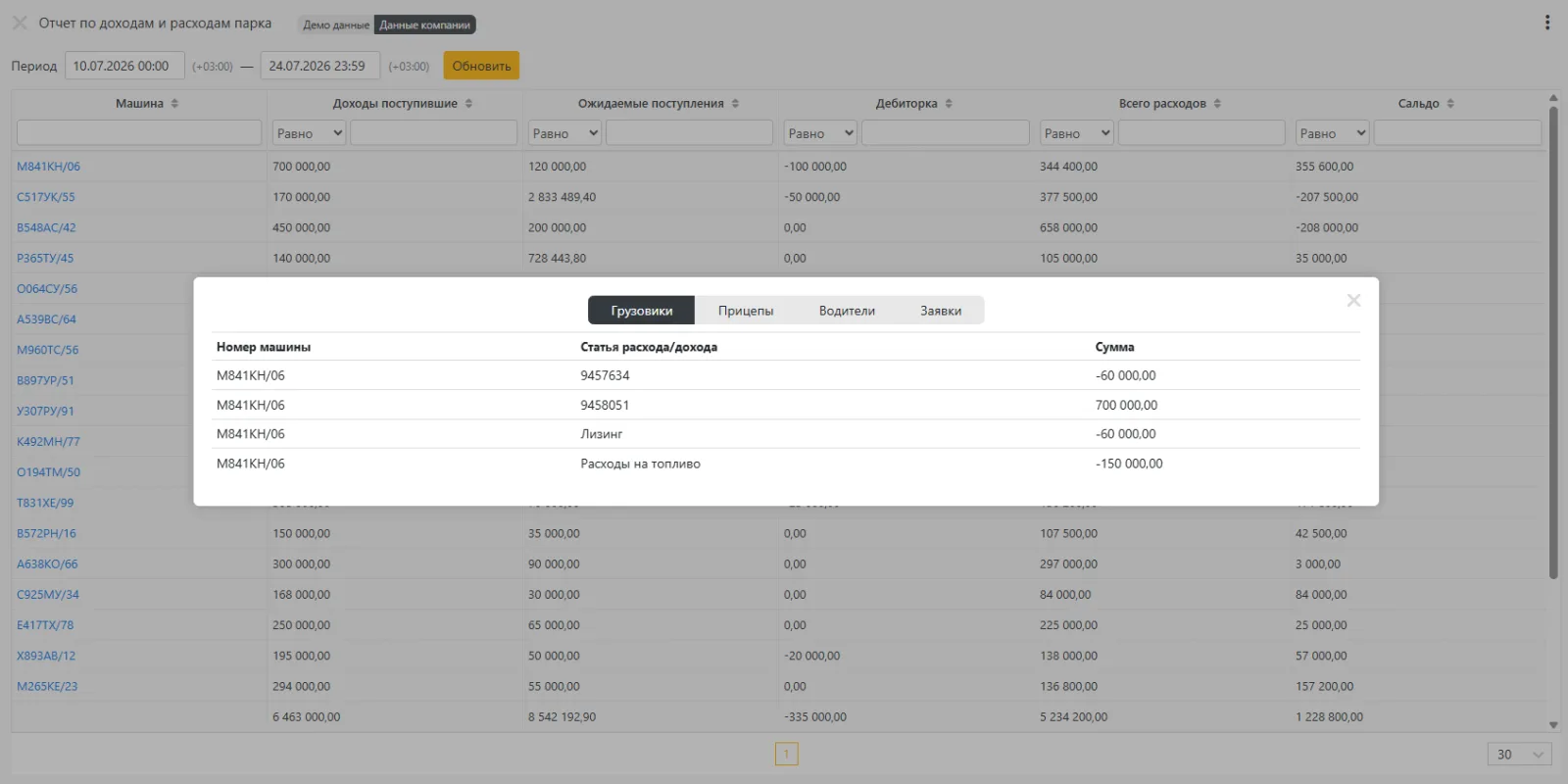The width and height of the screenshot is (1568, 784).
Task: Switch to the Заявки tab
Action: click(x=941, y=311)
